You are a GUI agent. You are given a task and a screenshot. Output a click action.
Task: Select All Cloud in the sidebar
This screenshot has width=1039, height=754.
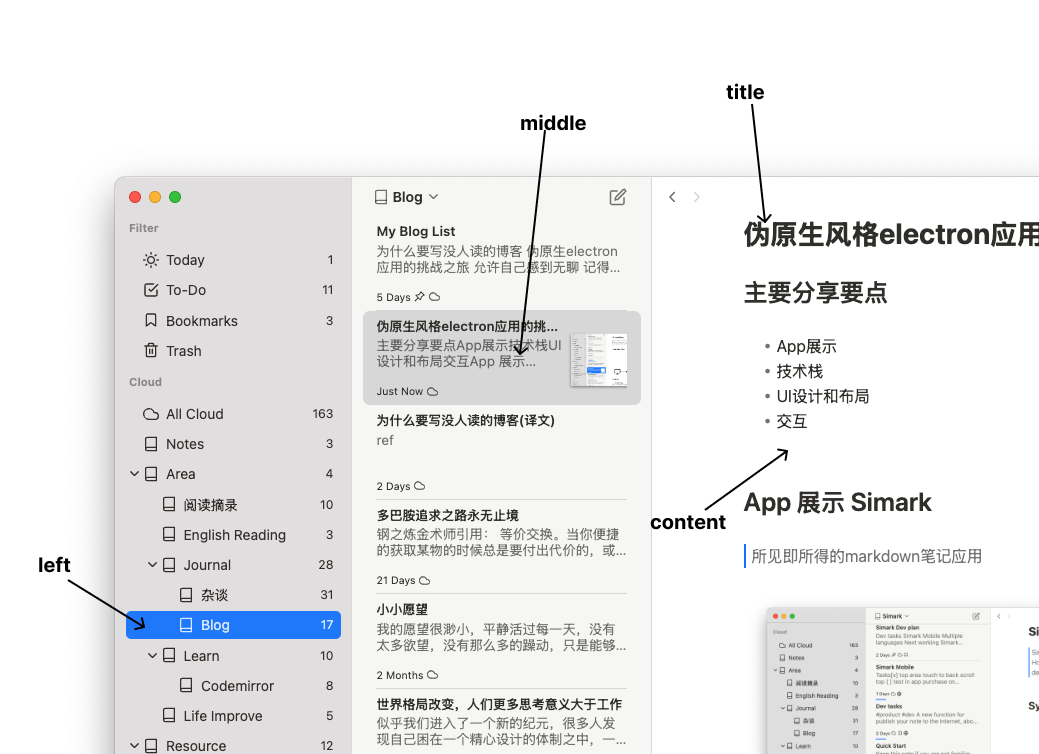click(194, 414)
